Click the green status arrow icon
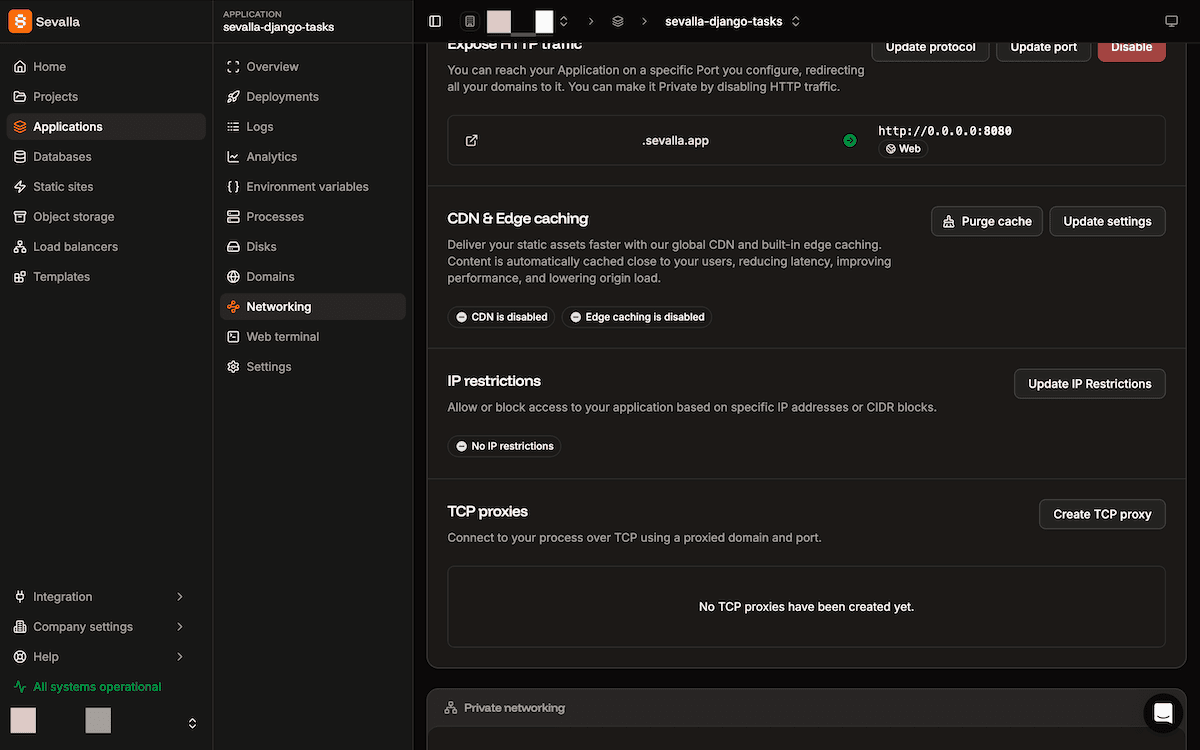Viewport: 1200px width, 750px height. point(850,141)
